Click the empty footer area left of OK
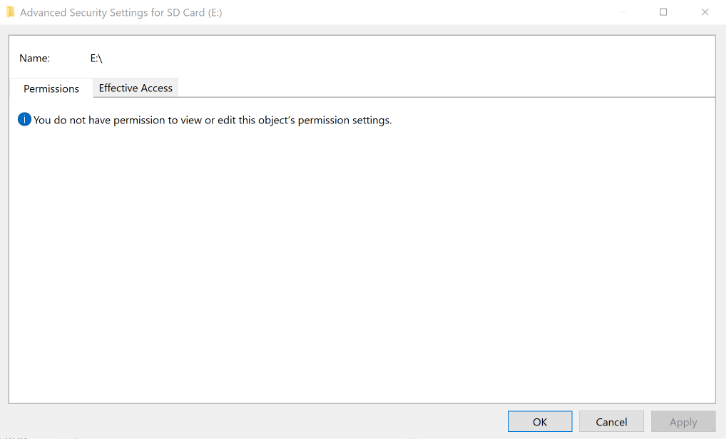The image size is (726, 439). tap(257, 421)
